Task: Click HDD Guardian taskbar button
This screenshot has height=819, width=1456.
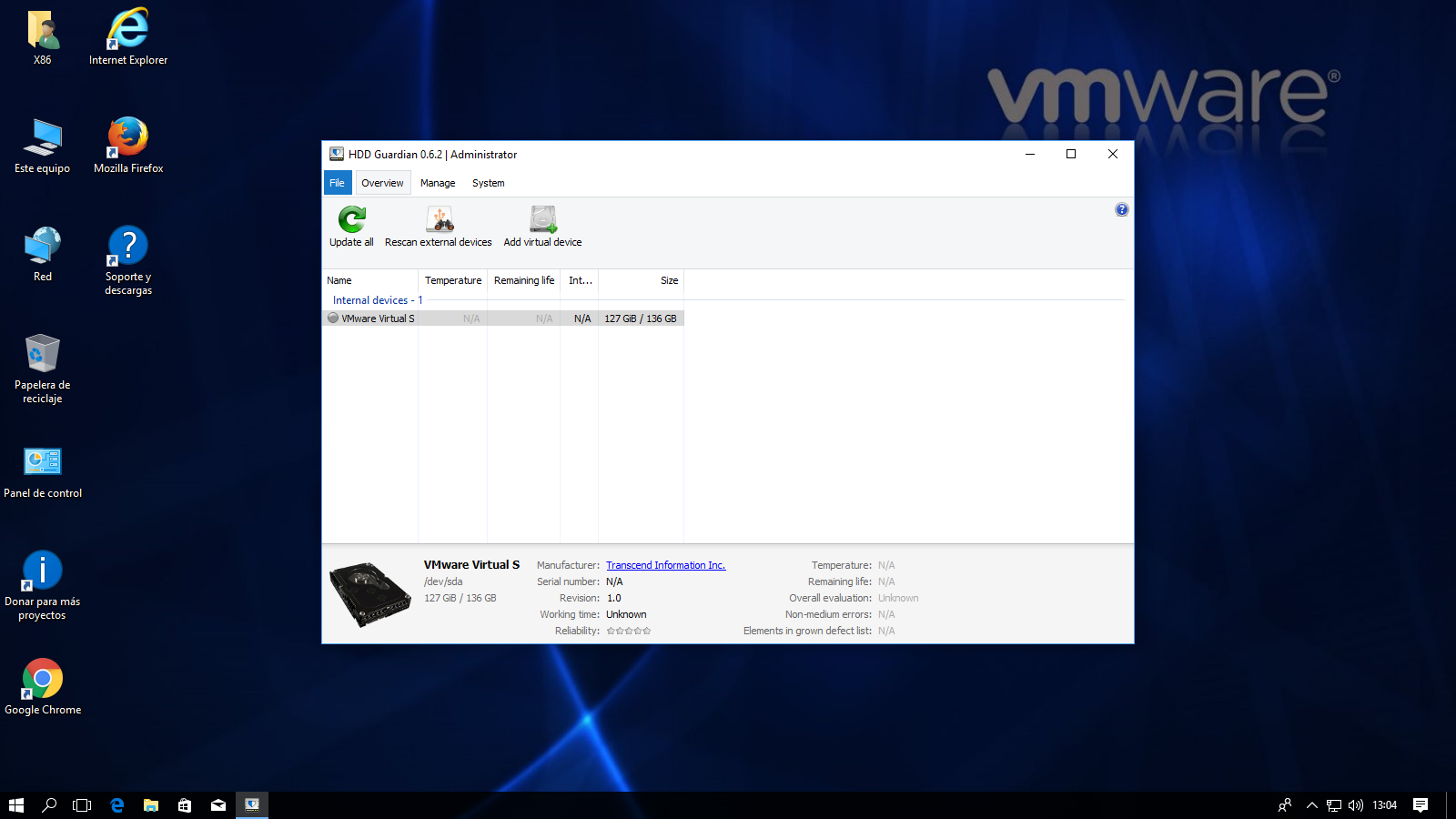Action: point(252,804)
